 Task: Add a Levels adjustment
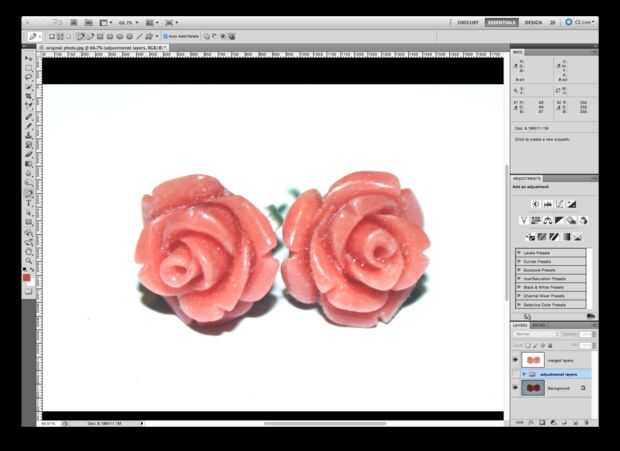click(x=548, y=204)
